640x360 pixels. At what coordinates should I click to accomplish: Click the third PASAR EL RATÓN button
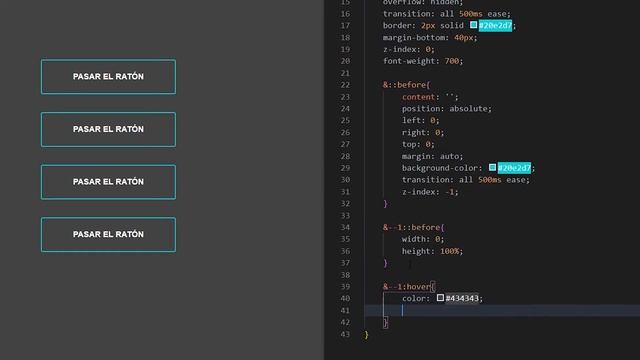(x=108, y=182)
